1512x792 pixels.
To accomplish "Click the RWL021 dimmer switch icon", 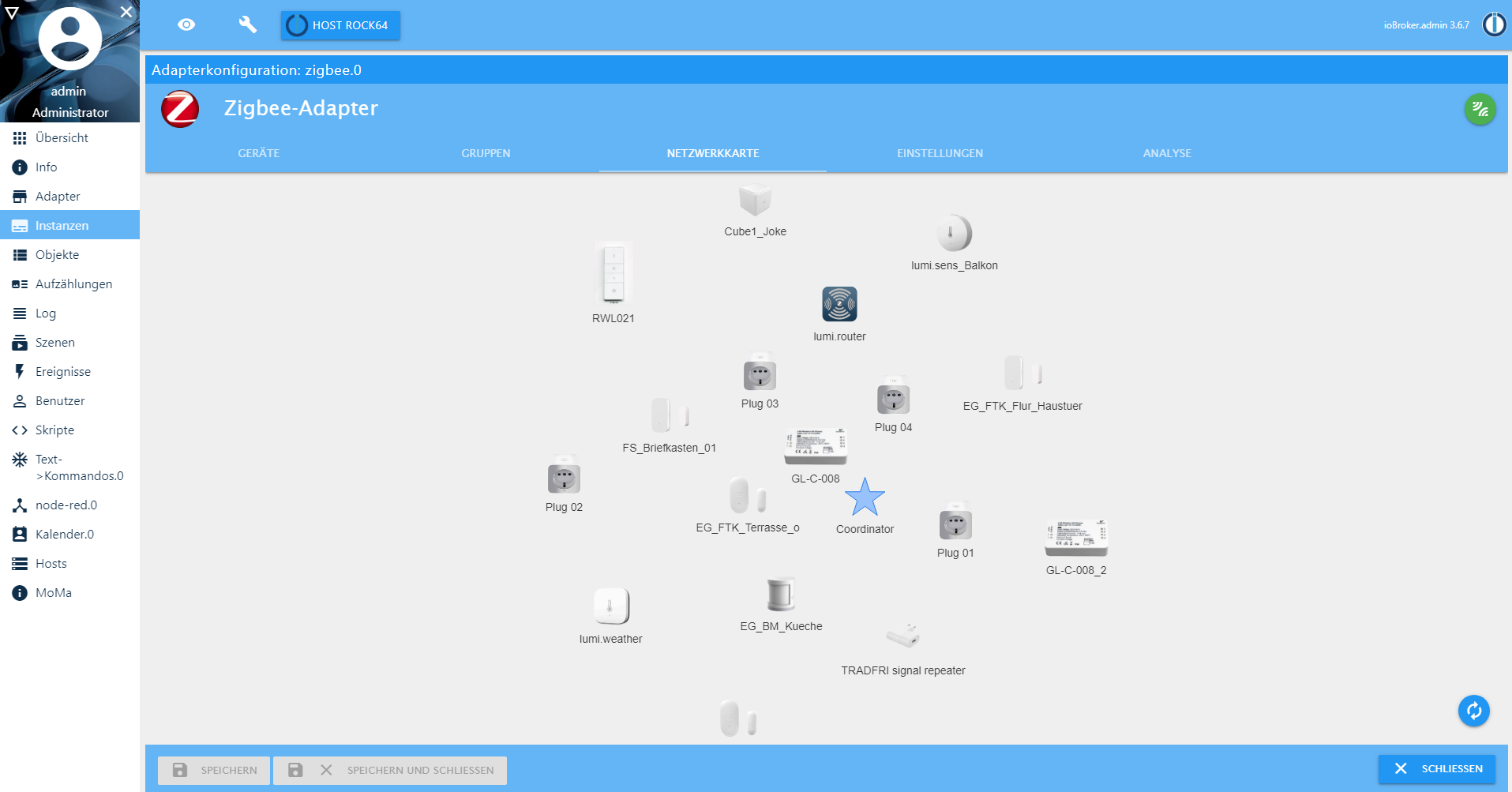I will (613, 273).
